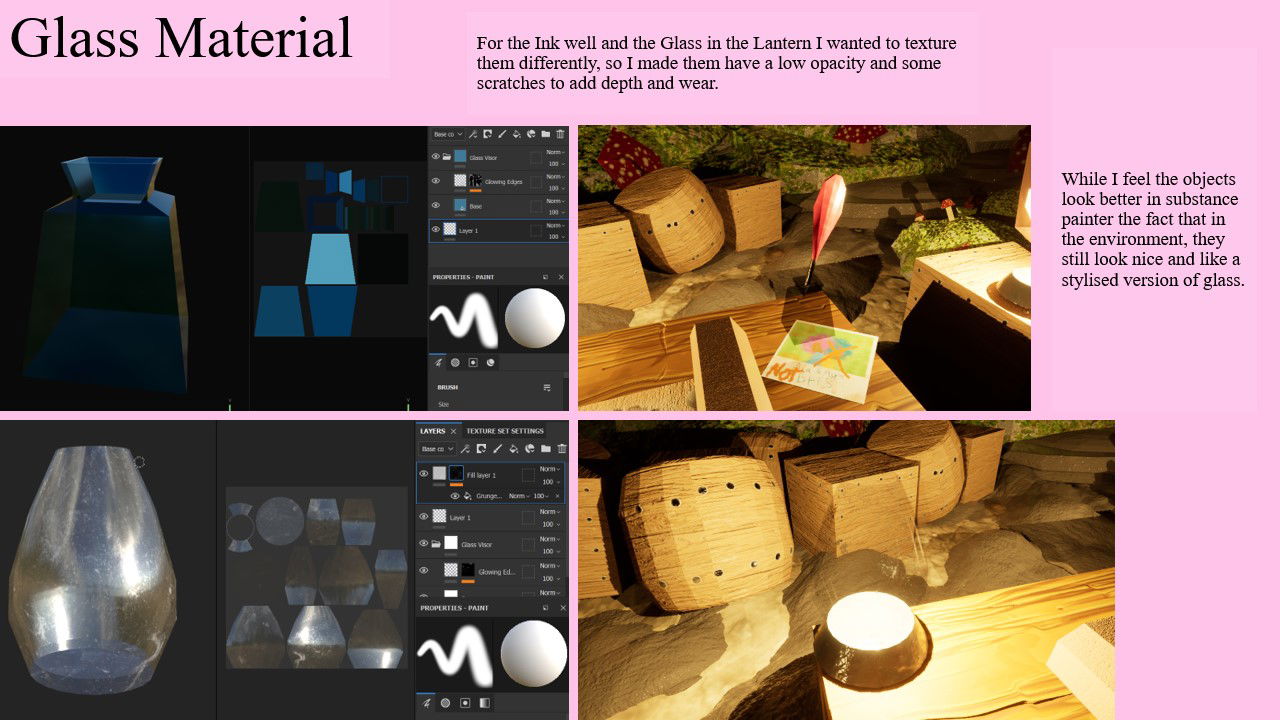This screenshot has height=720, width=1280.
Task: Select the alpha circle icon in lower Properties panel
Action: tap(445, 703)
